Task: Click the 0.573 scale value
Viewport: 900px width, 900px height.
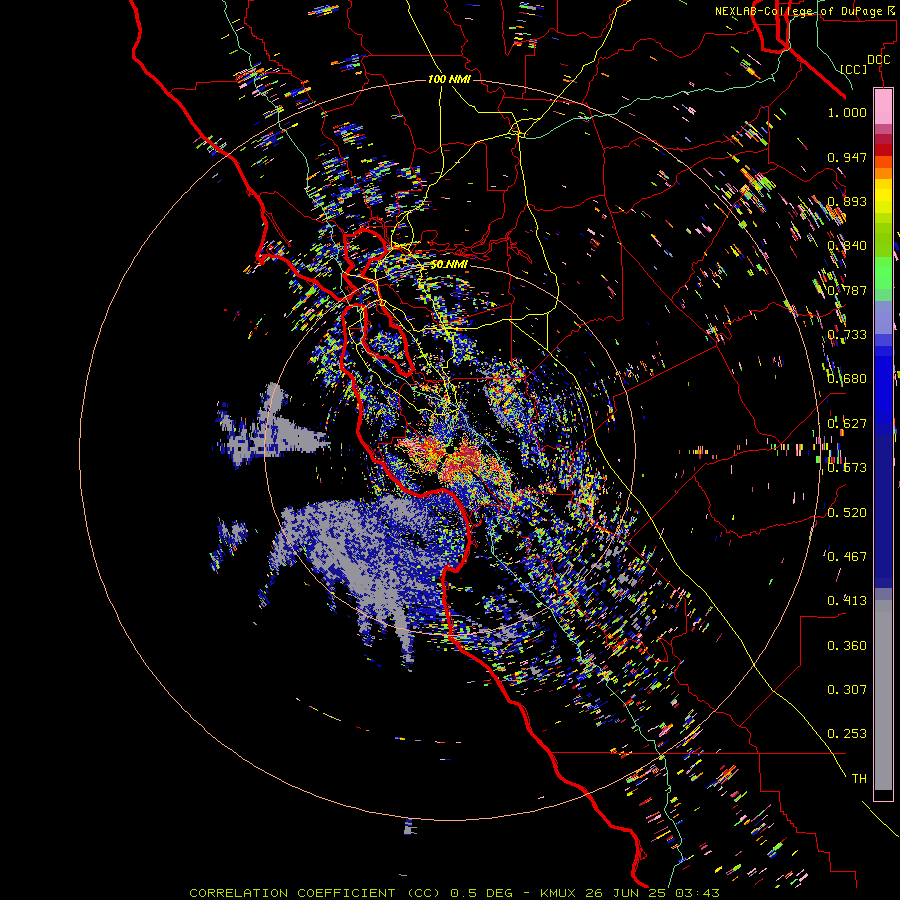Action: [847, 468]
